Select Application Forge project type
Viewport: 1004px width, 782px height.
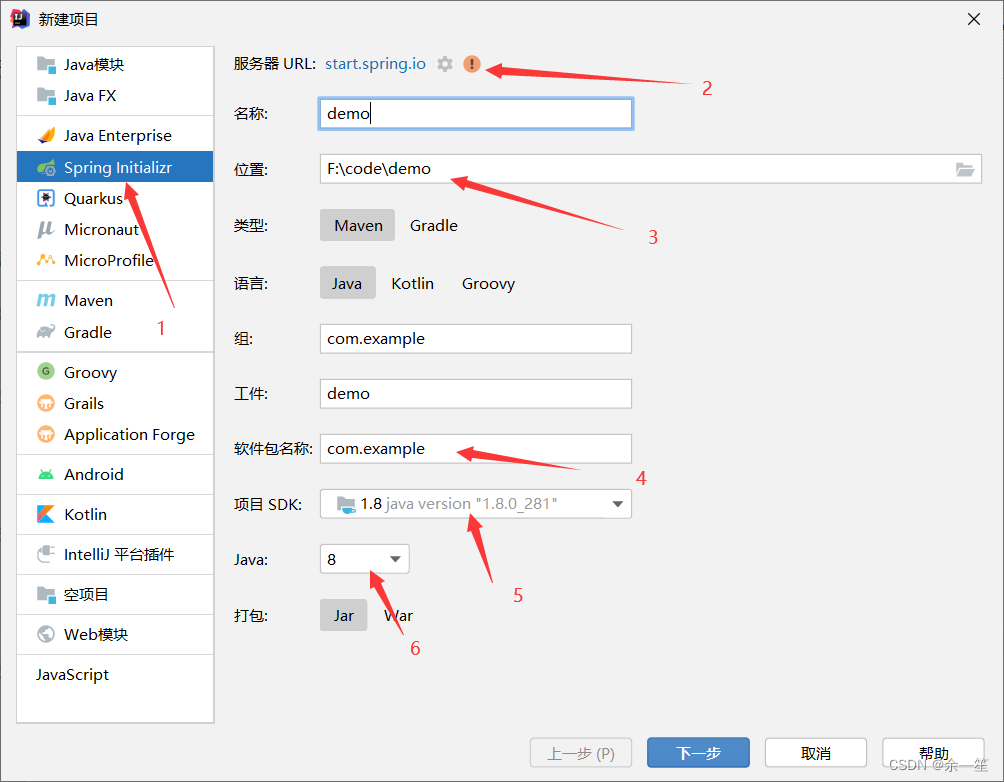[115, 434]
